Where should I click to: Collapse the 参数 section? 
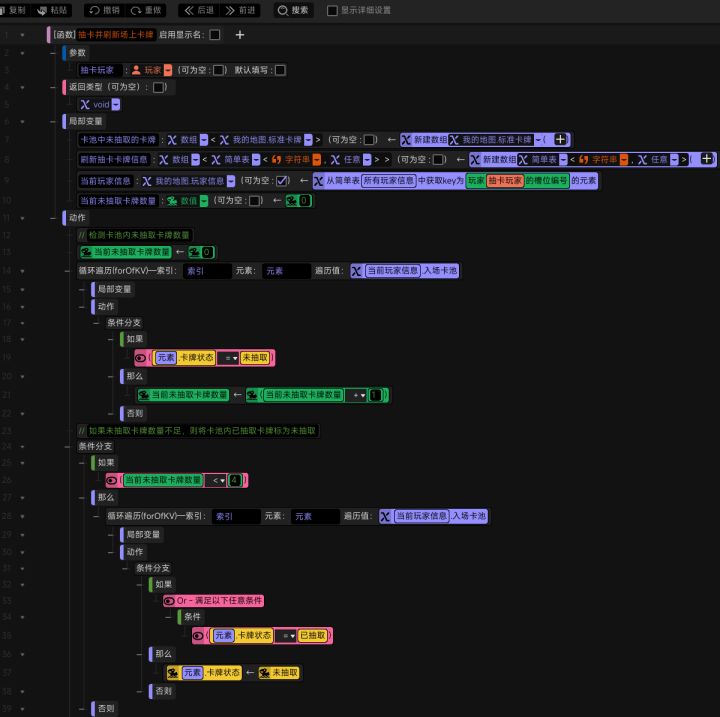point(53,53)
